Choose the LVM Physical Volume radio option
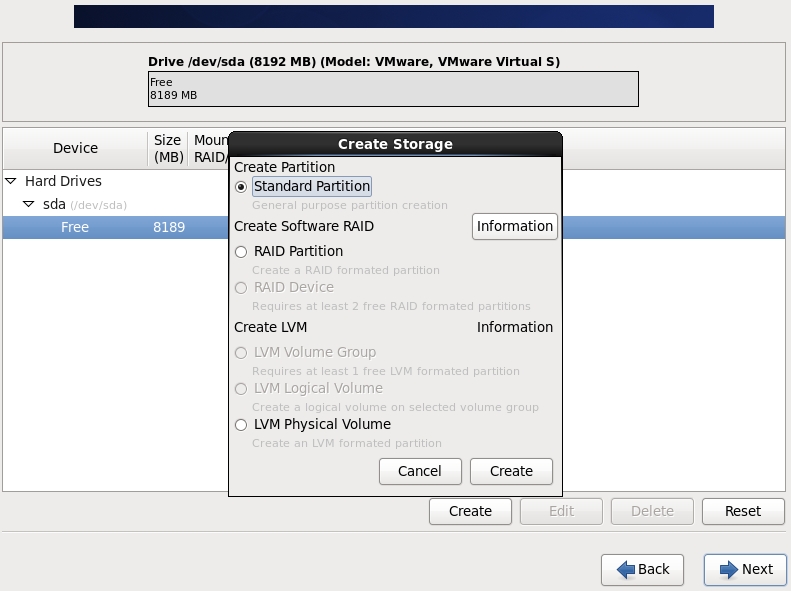The image size is (791, 591). coord(241,425)
